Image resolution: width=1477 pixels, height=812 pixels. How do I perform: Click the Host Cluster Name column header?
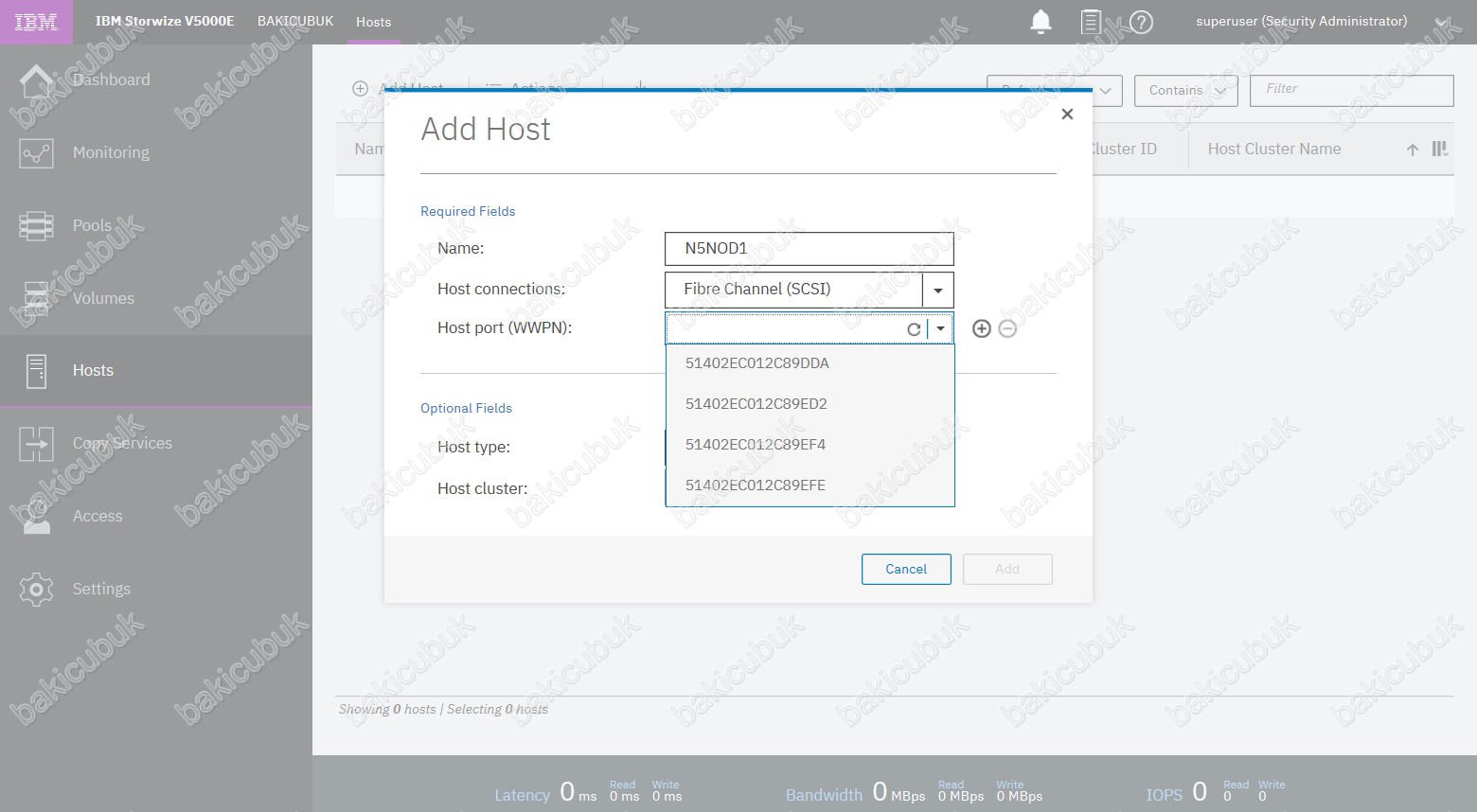(1273, 150)
